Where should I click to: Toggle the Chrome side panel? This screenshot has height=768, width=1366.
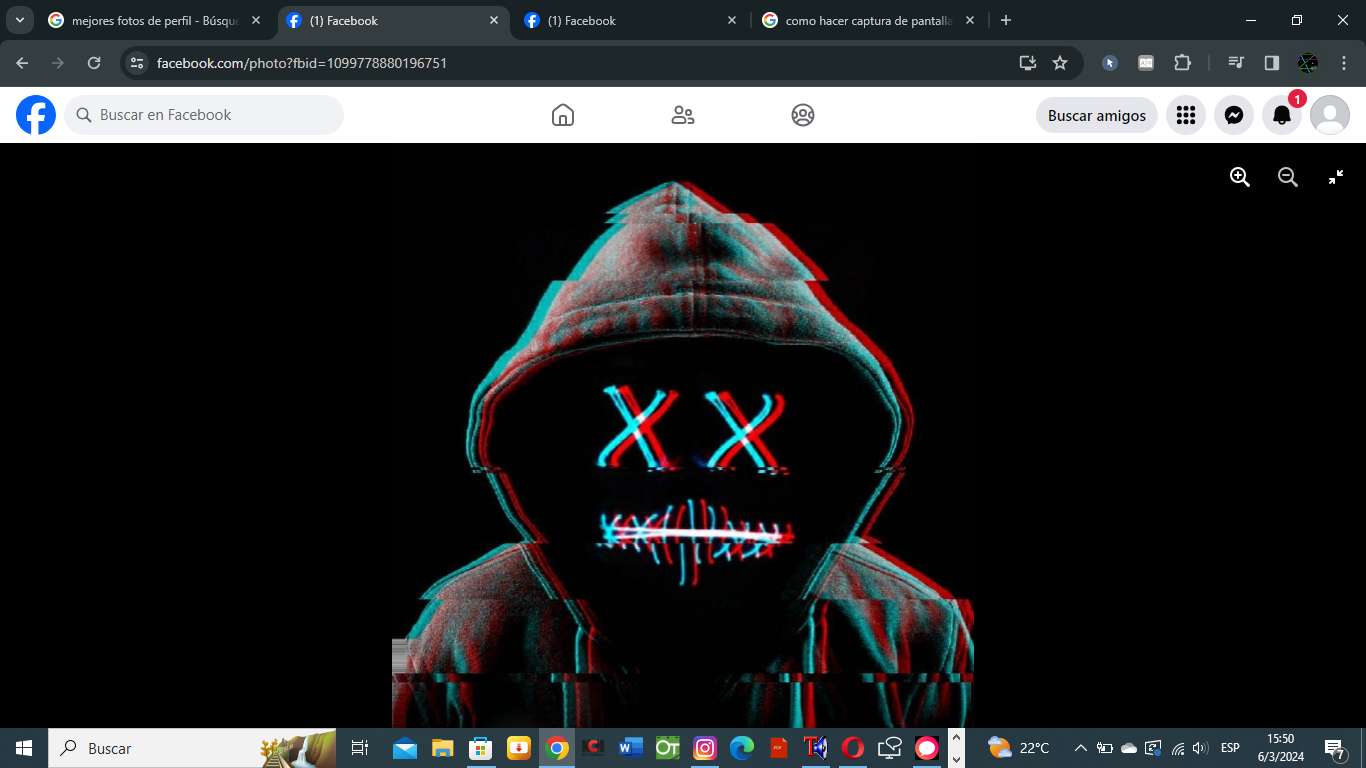(x=1272, y=63)
